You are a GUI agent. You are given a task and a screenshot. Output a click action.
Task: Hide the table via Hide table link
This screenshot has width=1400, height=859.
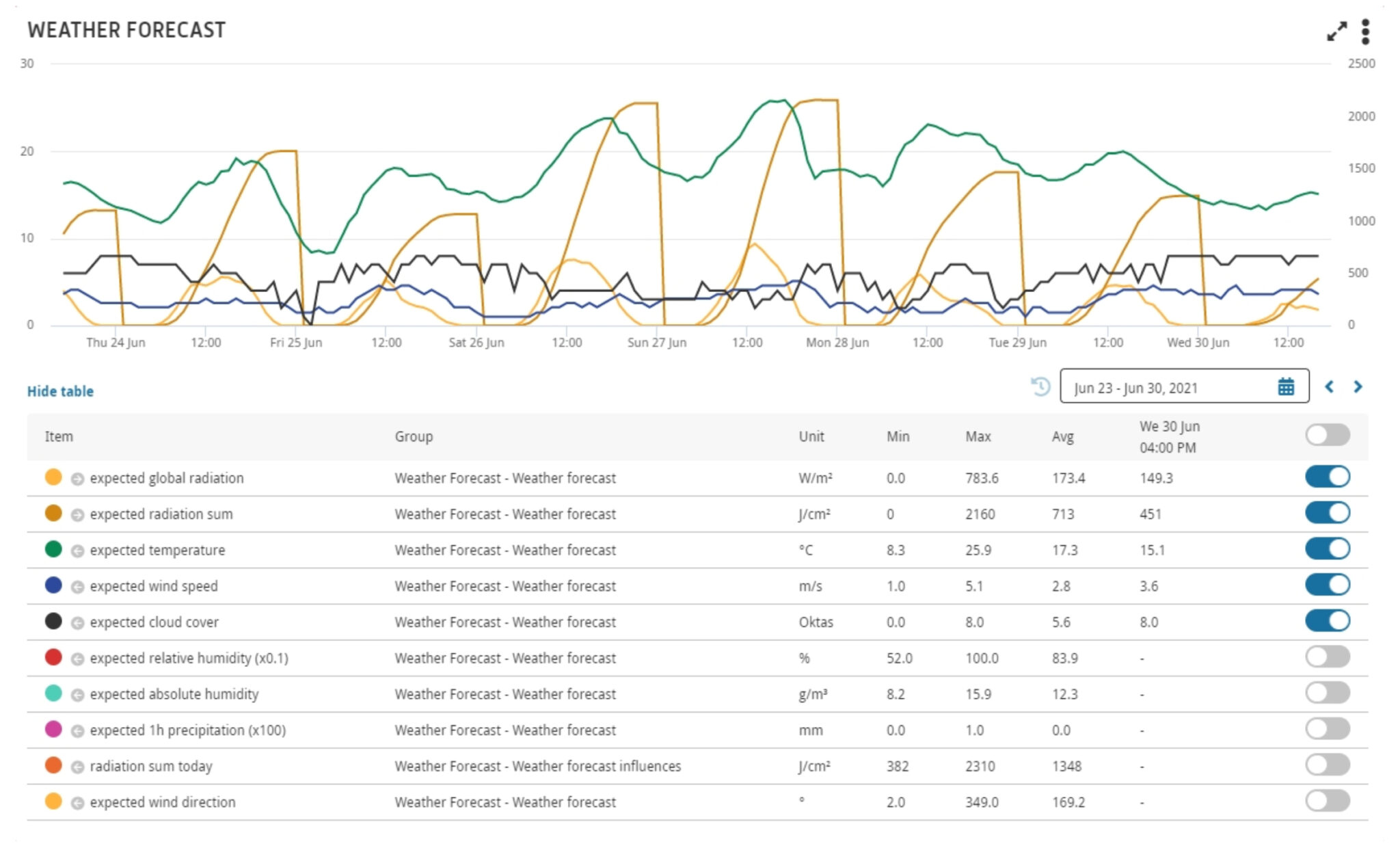60,391
